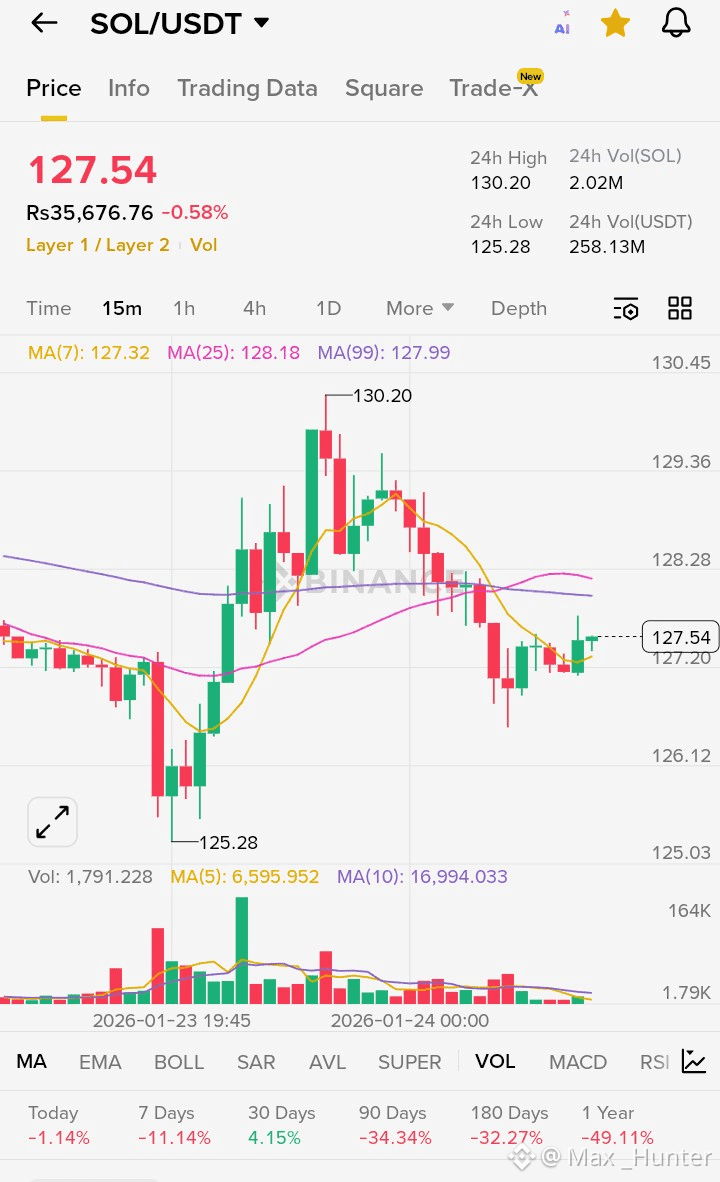Toggle the favorite star icon
The width and height of the screenshot is (720, 1182).
click(615, 23)
